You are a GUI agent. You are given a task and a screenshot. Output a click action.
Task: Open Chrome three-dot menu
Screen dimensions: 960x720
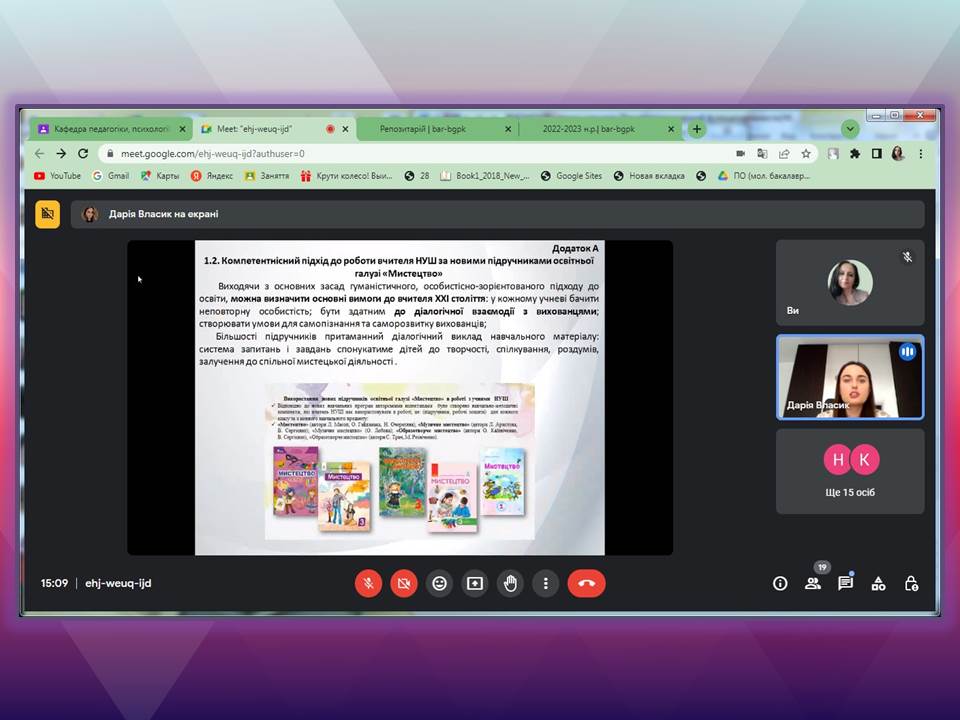pyautogui.click(x=921, y=154)
